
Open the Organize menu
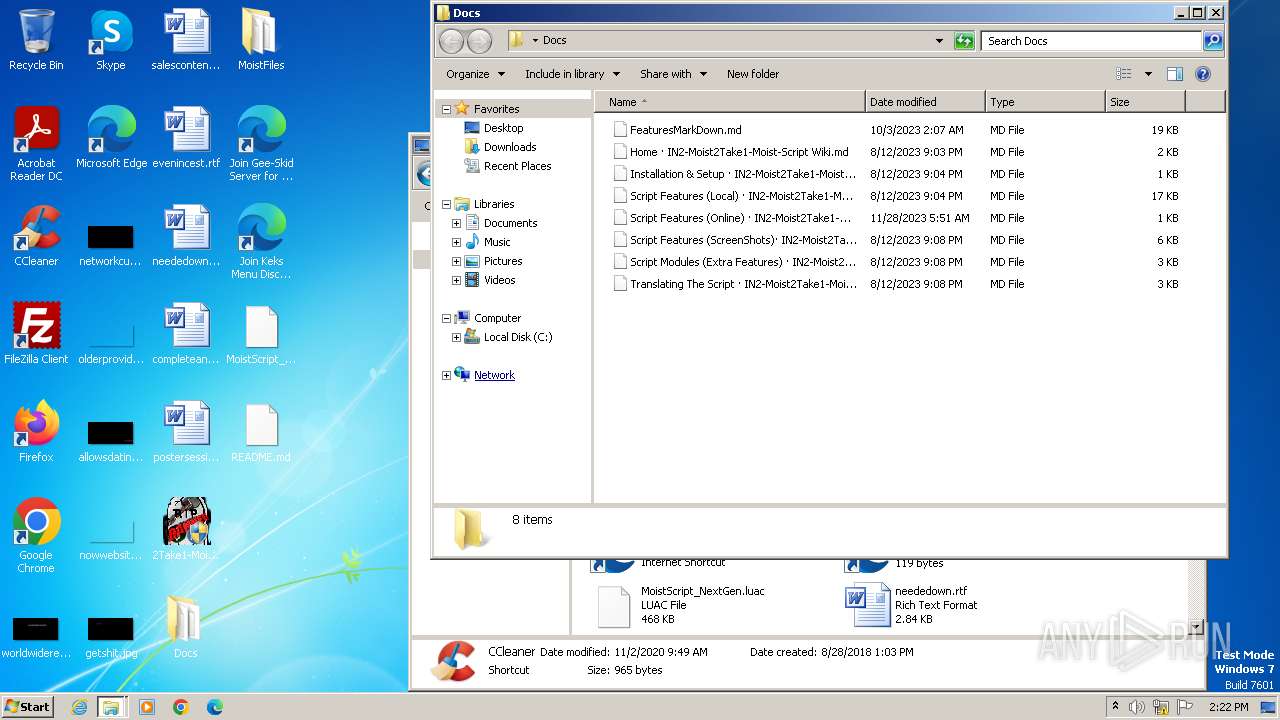pyautogui.click(x=475, y=74)
